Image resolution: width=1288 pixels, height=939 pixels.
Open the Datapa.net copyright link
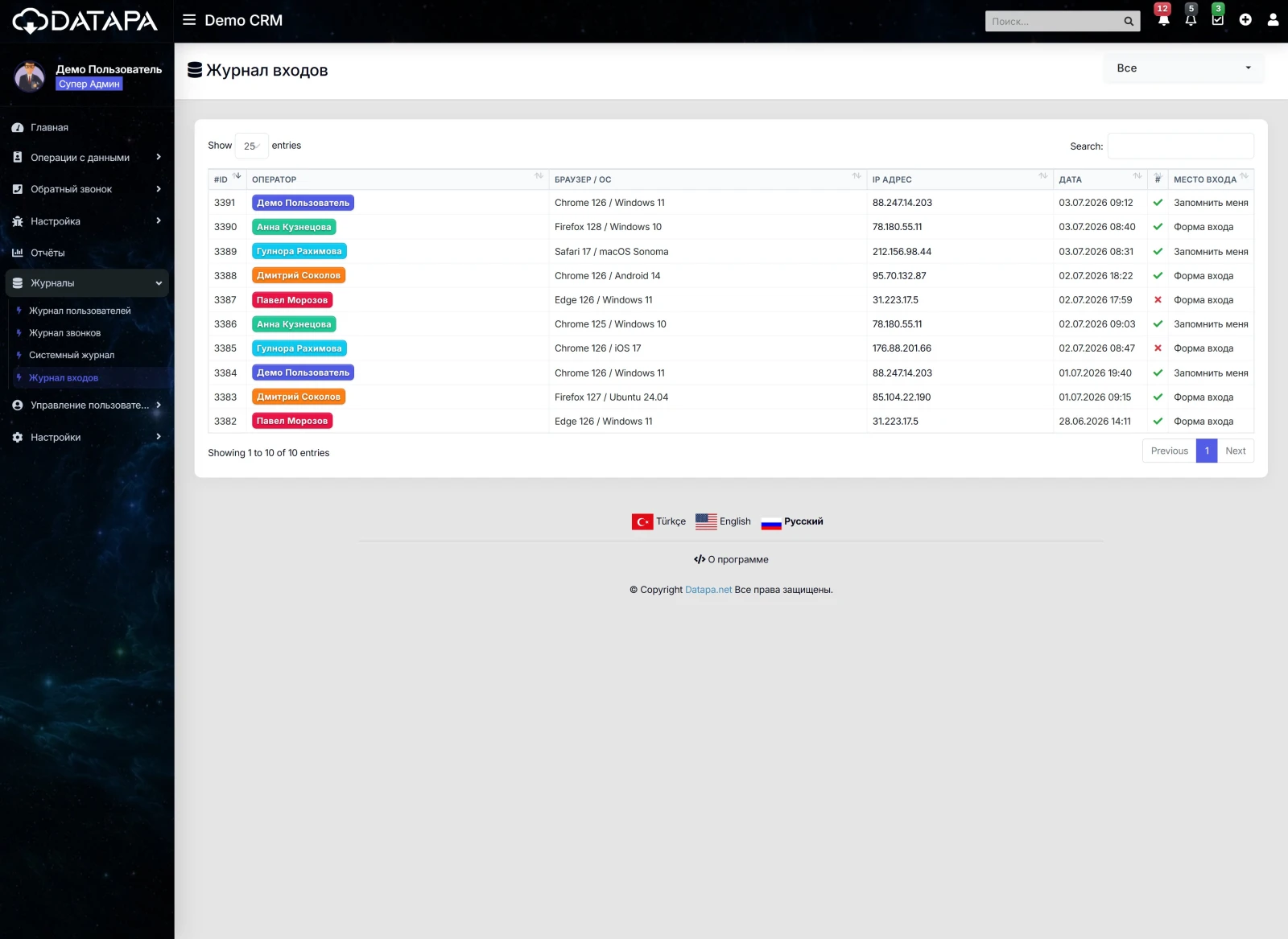[x=708, y=590]
